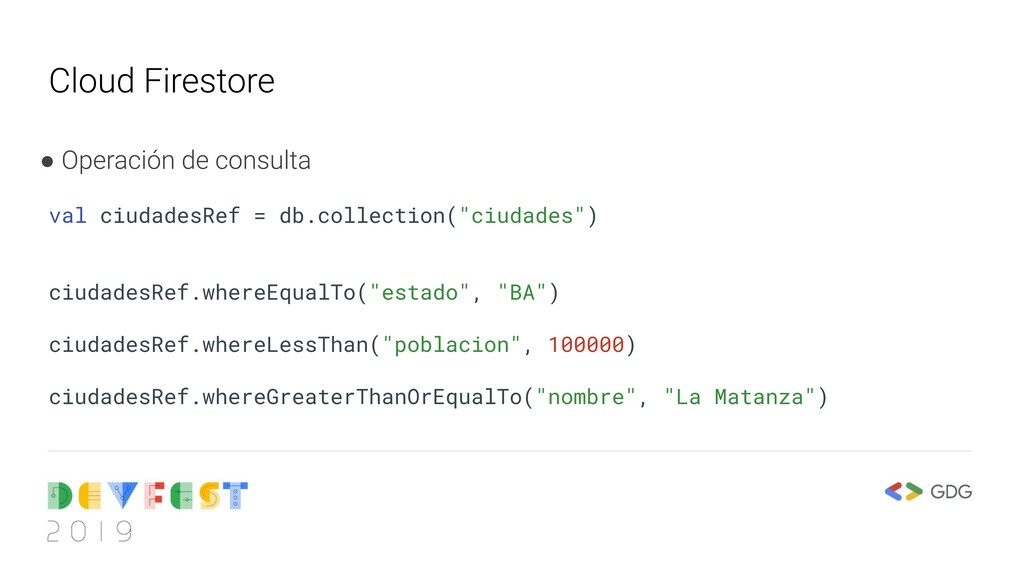Screen dimensions: 1024x576
Task: Click the yellow letter S in the DevFest logo
Action: (x=209, y=496)
